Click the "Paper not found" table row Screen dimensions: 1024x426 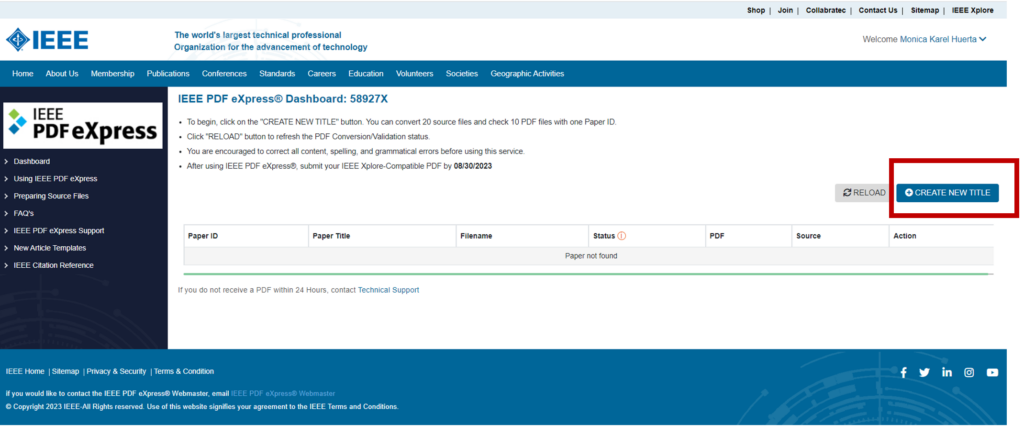point(589,256)
